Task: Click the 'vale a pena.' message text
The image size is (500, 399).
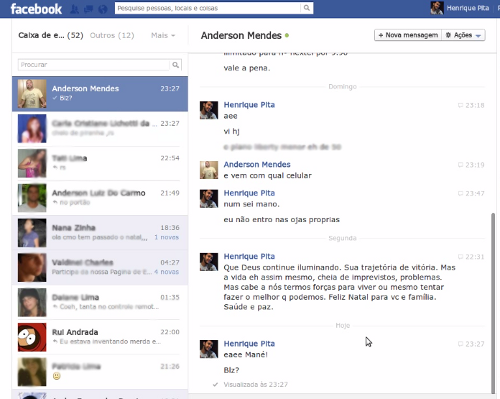Action: click(x=247, y=68)
